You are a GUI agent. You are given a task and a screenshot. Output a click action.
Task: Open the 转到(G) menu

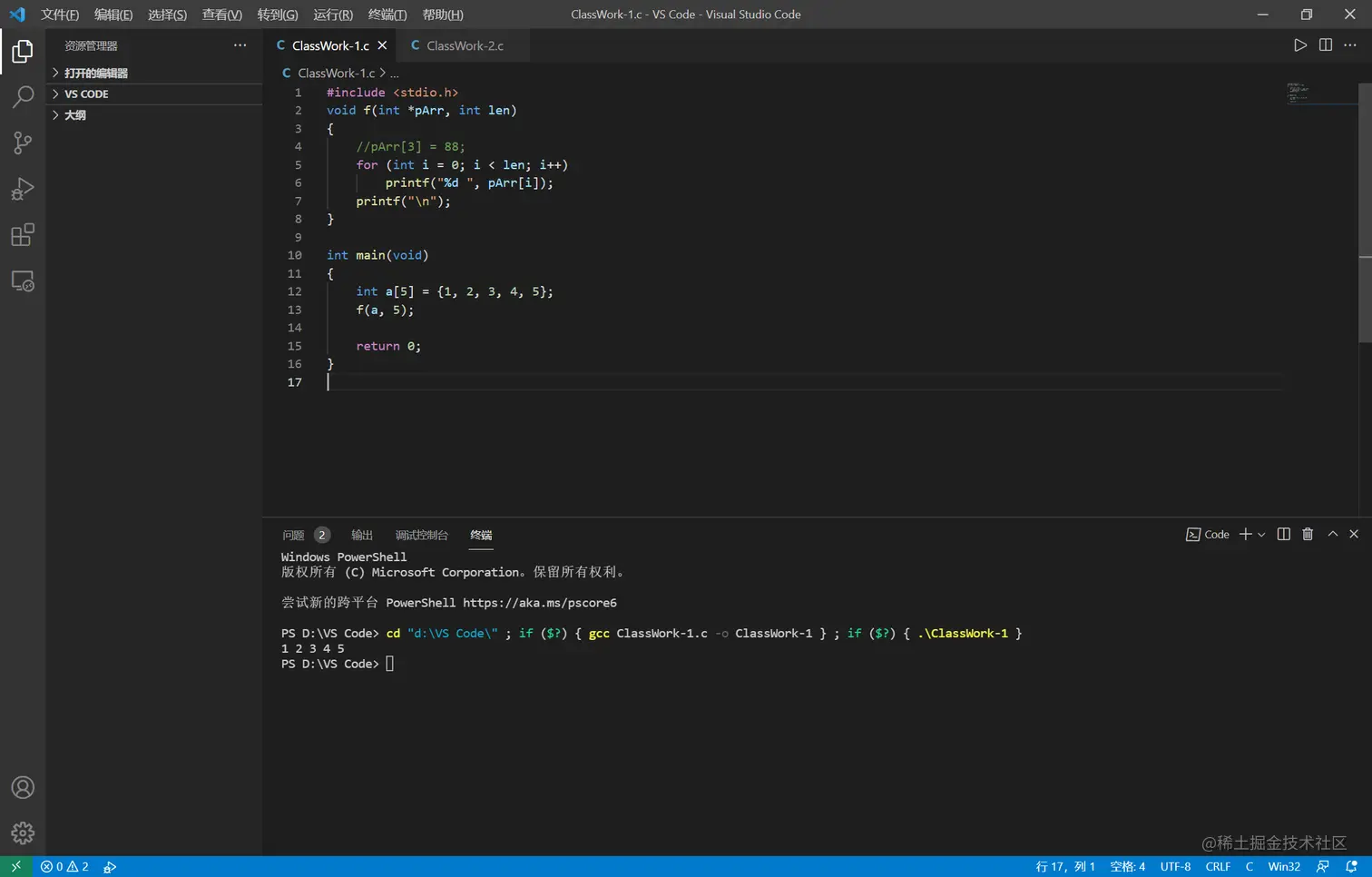(278, 15)
